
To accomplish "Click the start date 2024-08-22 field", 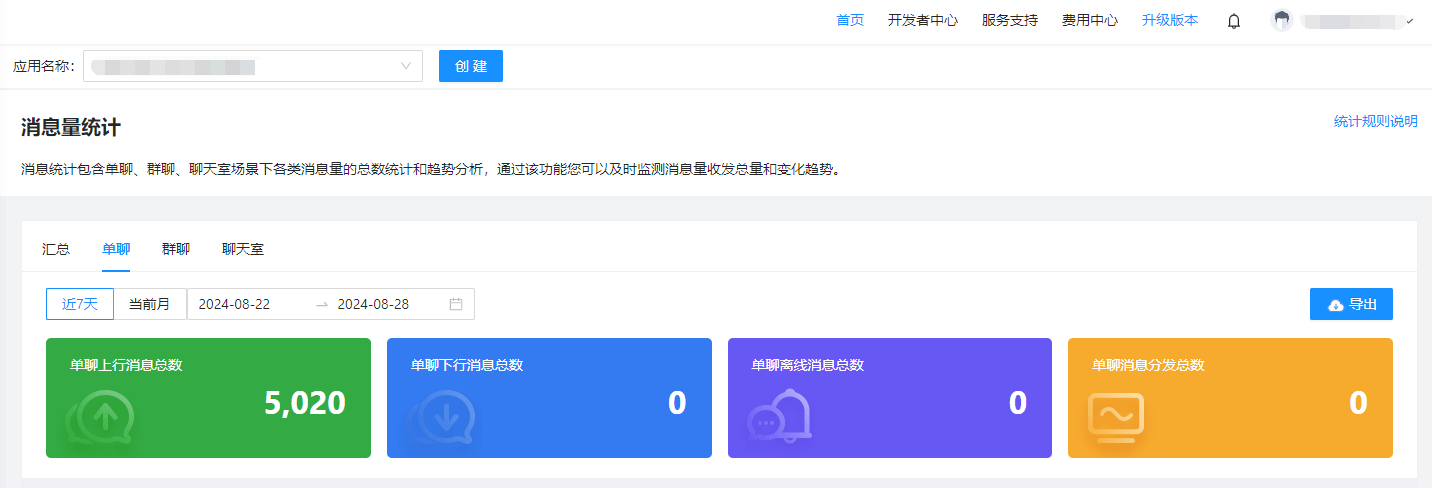I will tap(235, 304).
